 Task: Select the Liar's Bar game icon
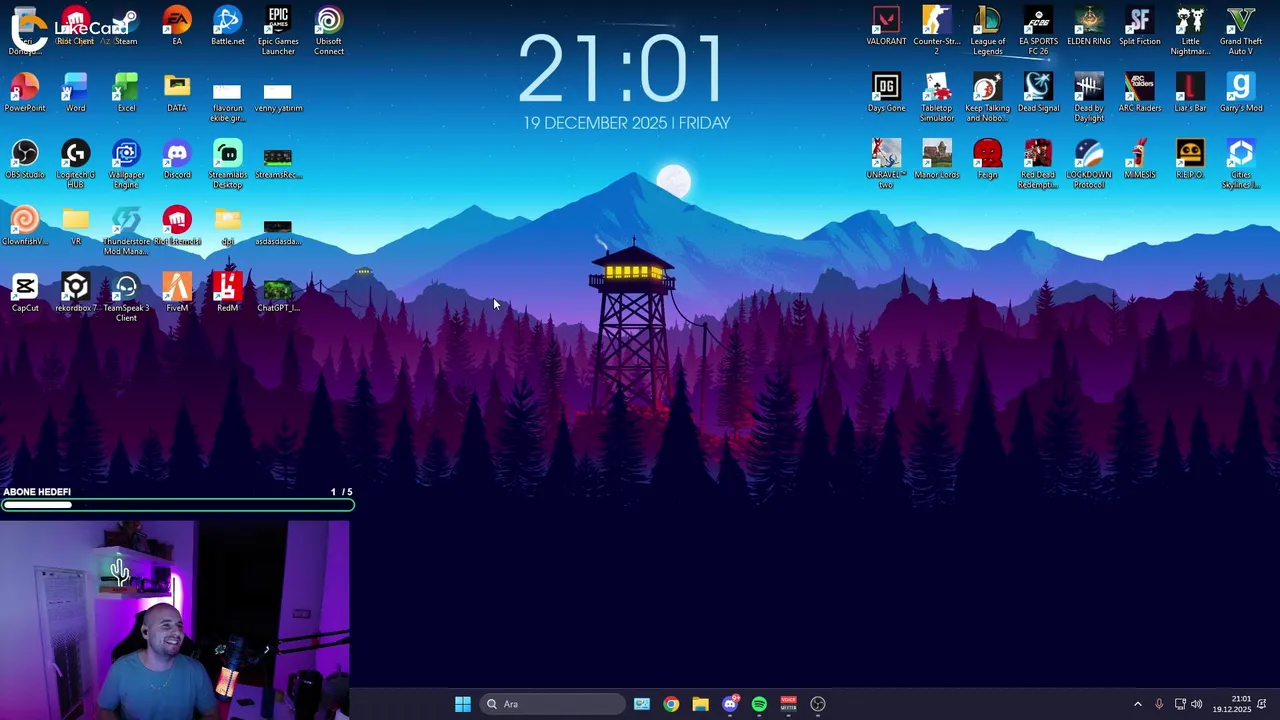1190,93
